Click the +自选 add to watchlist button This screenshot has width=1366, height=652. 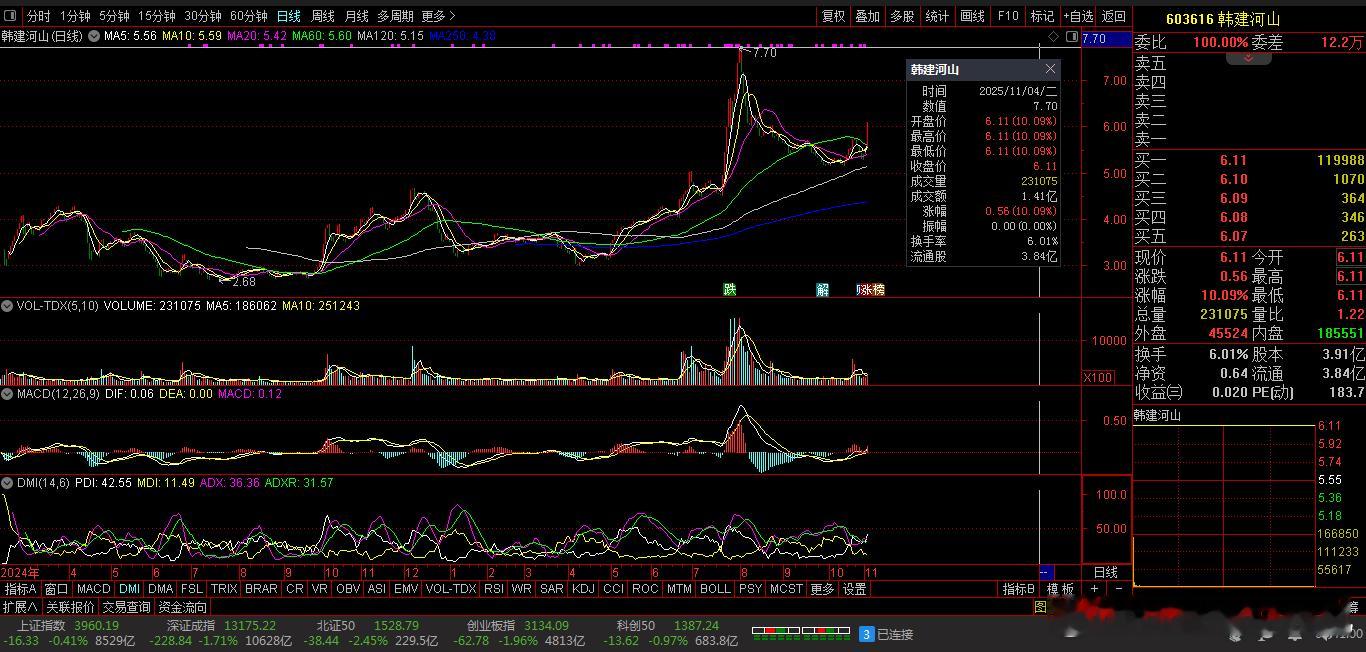pos(1077,16)
